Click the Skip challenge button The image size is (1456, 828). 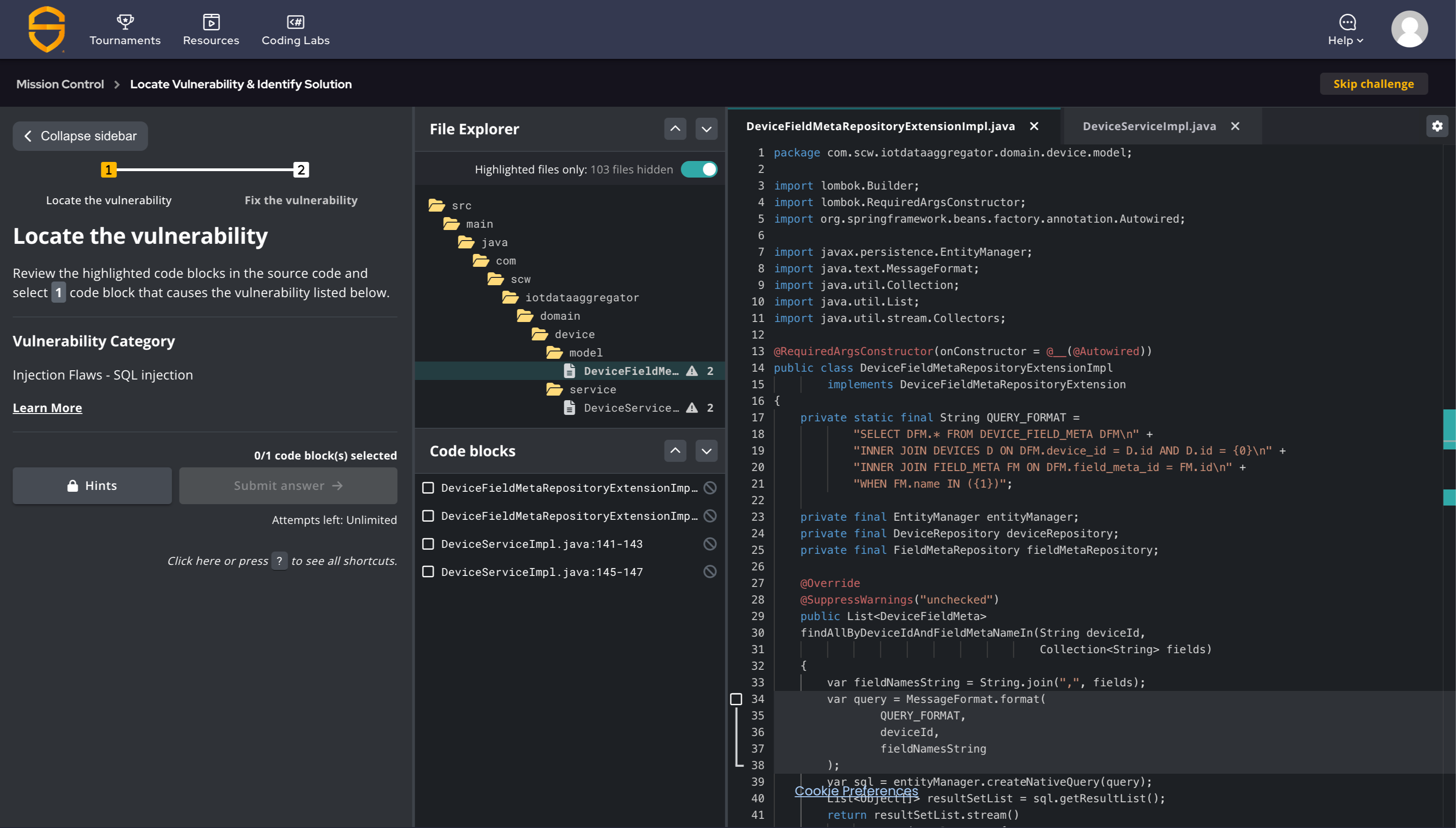(x=1373, y=84)
